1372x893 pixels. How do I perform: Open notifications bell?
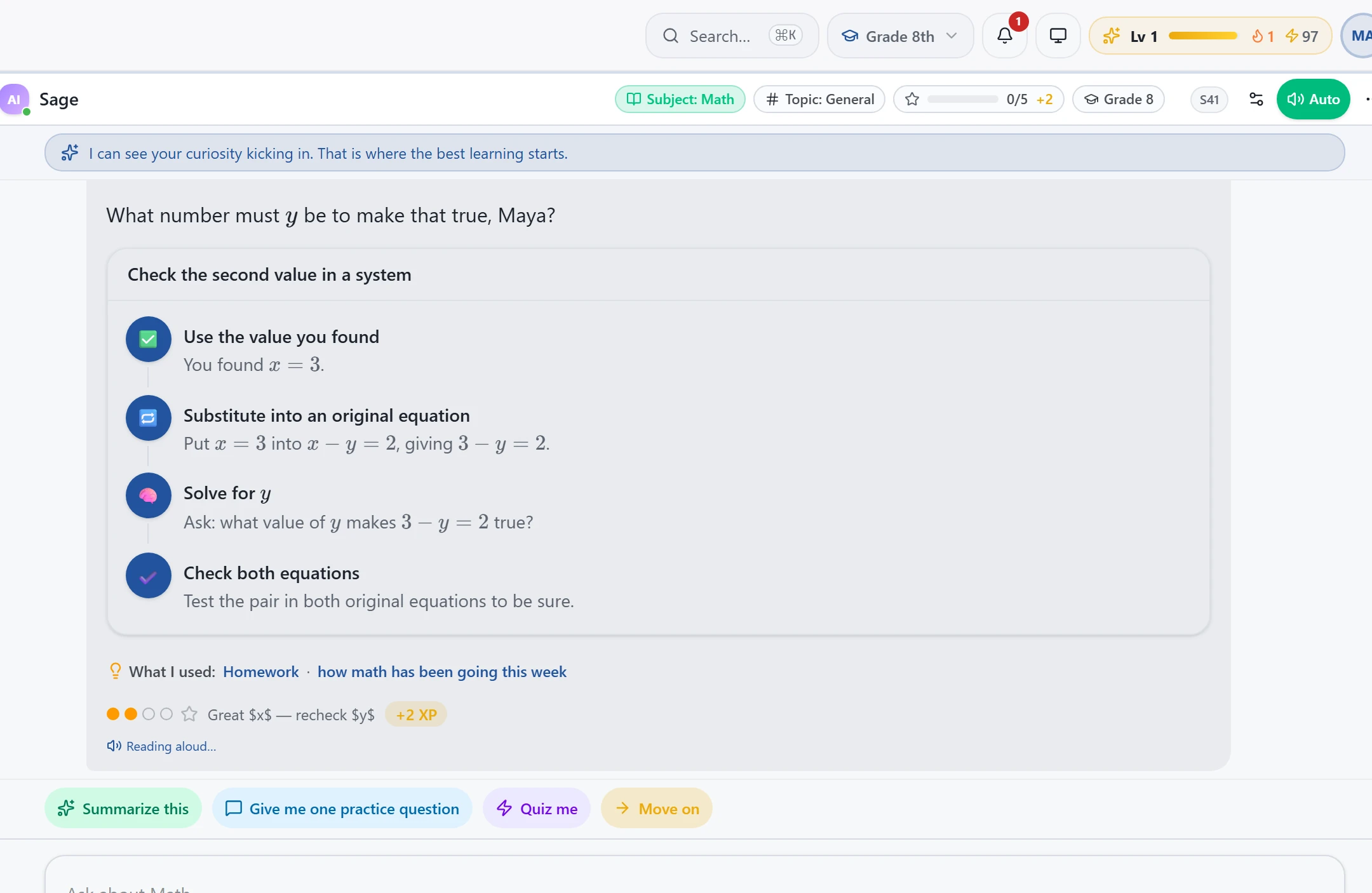(1005, 36)
